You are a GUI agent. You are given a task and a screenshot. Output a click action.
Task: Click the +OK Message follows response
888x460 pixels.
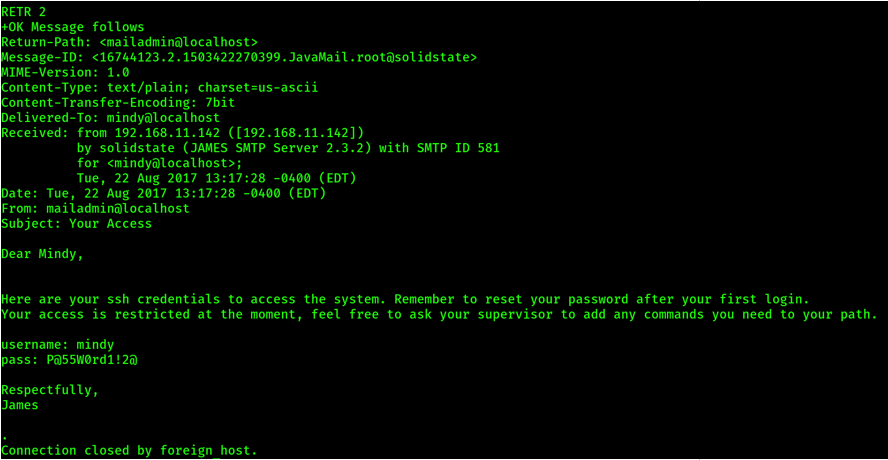click(73, 27)
